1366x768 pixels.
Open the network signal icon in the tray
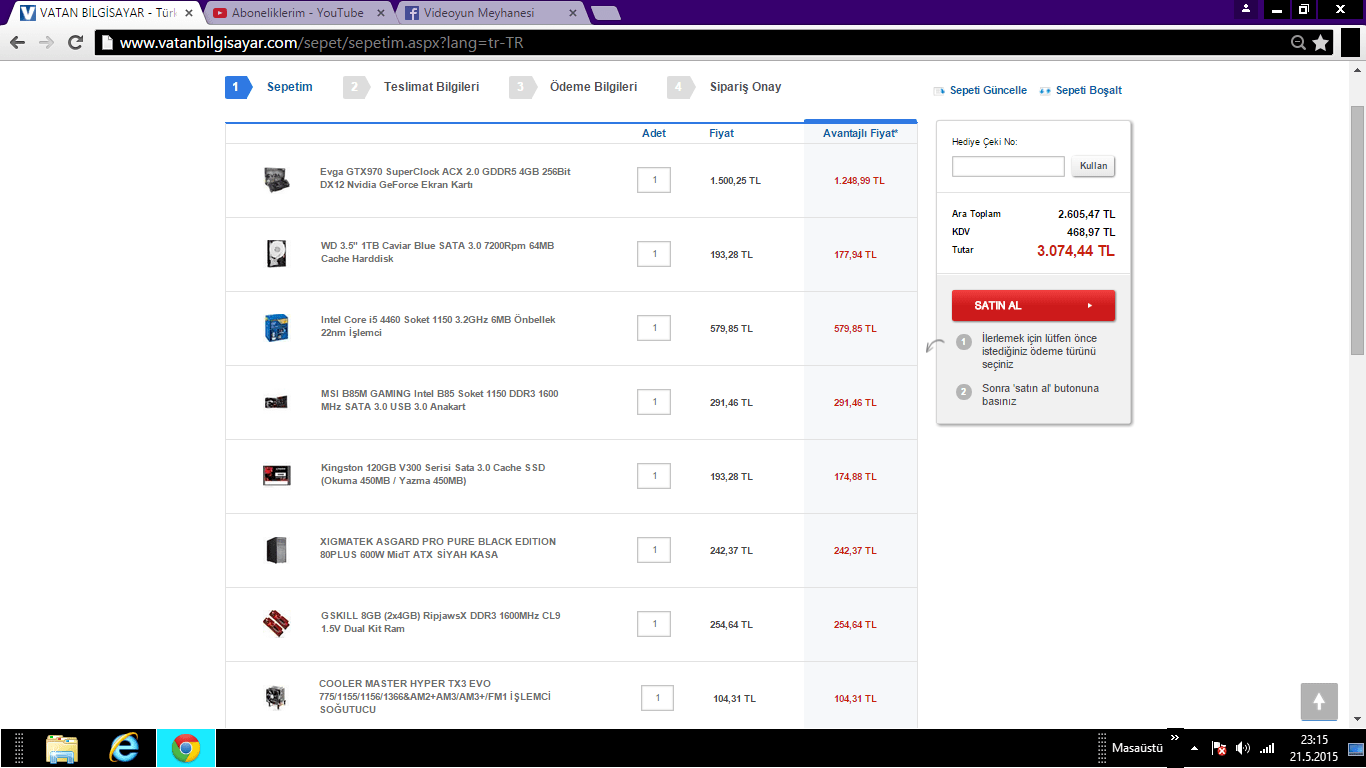pyautogui.click(x=1267, y=748)
